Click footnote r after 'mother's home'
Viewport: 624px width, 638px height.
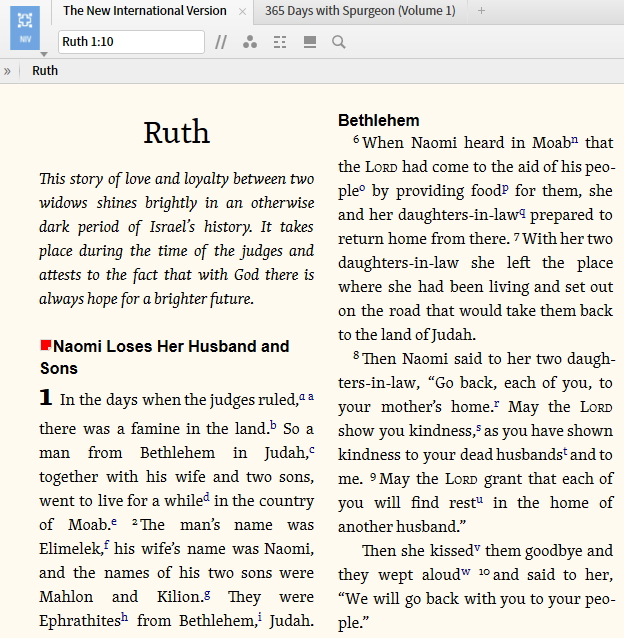coord(496,404)
